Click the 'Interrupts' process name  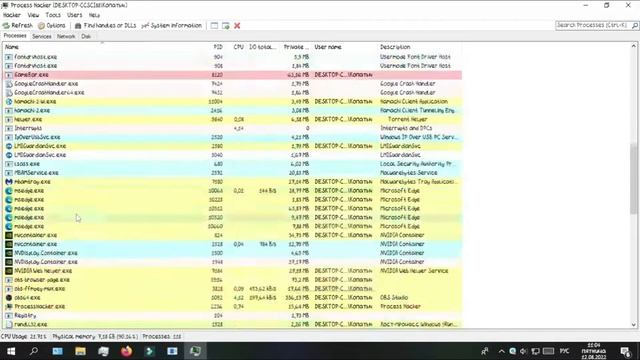[x=28, y=128]
